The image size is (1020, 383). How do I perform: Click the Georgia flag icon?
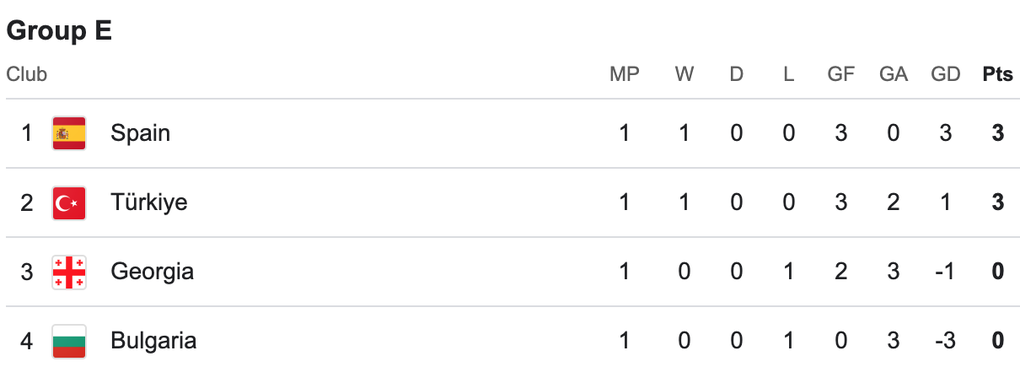tap(69, 272)
